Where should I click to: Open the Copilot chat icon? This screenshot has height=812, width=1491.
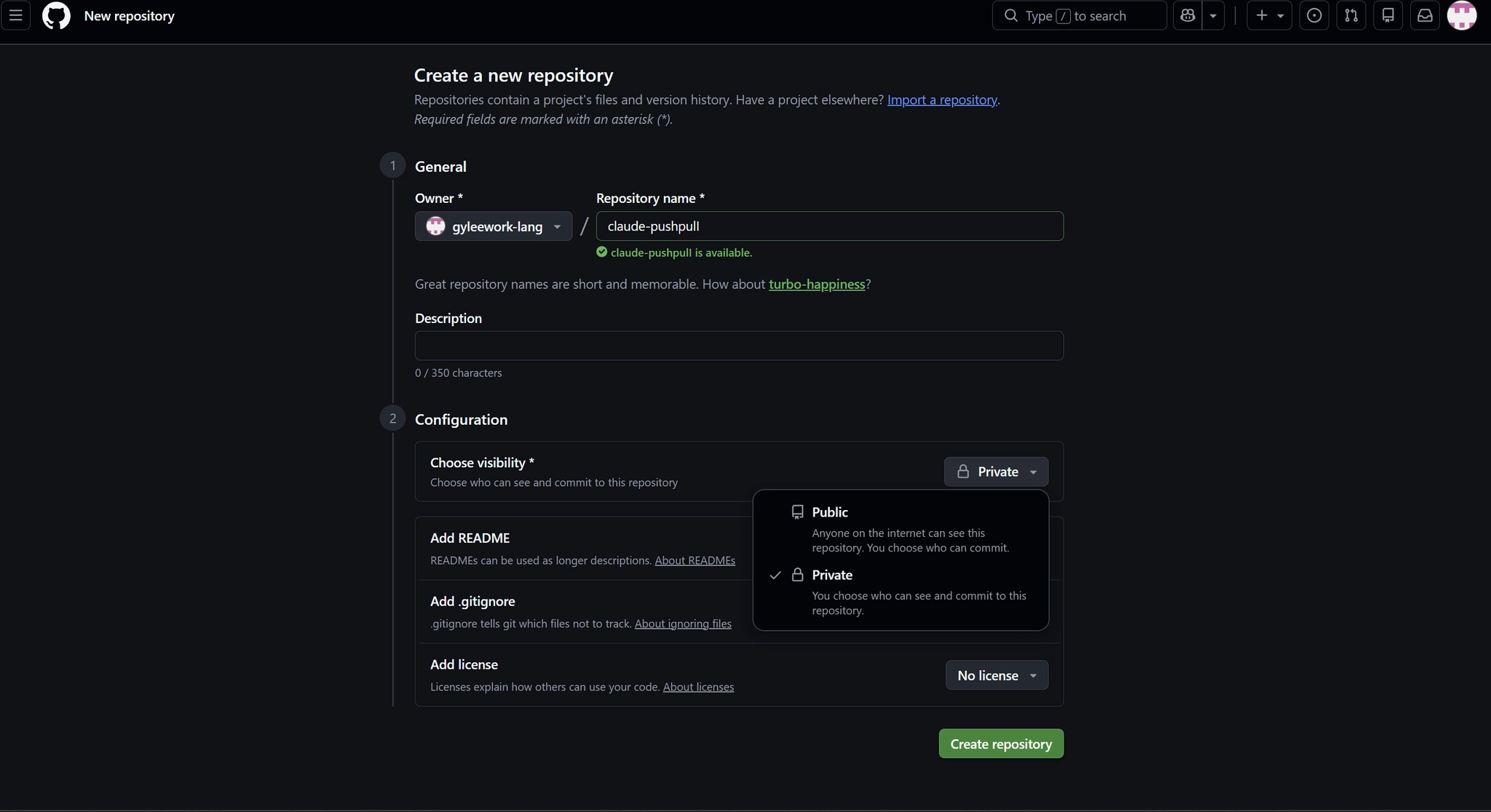[1187, 15]
